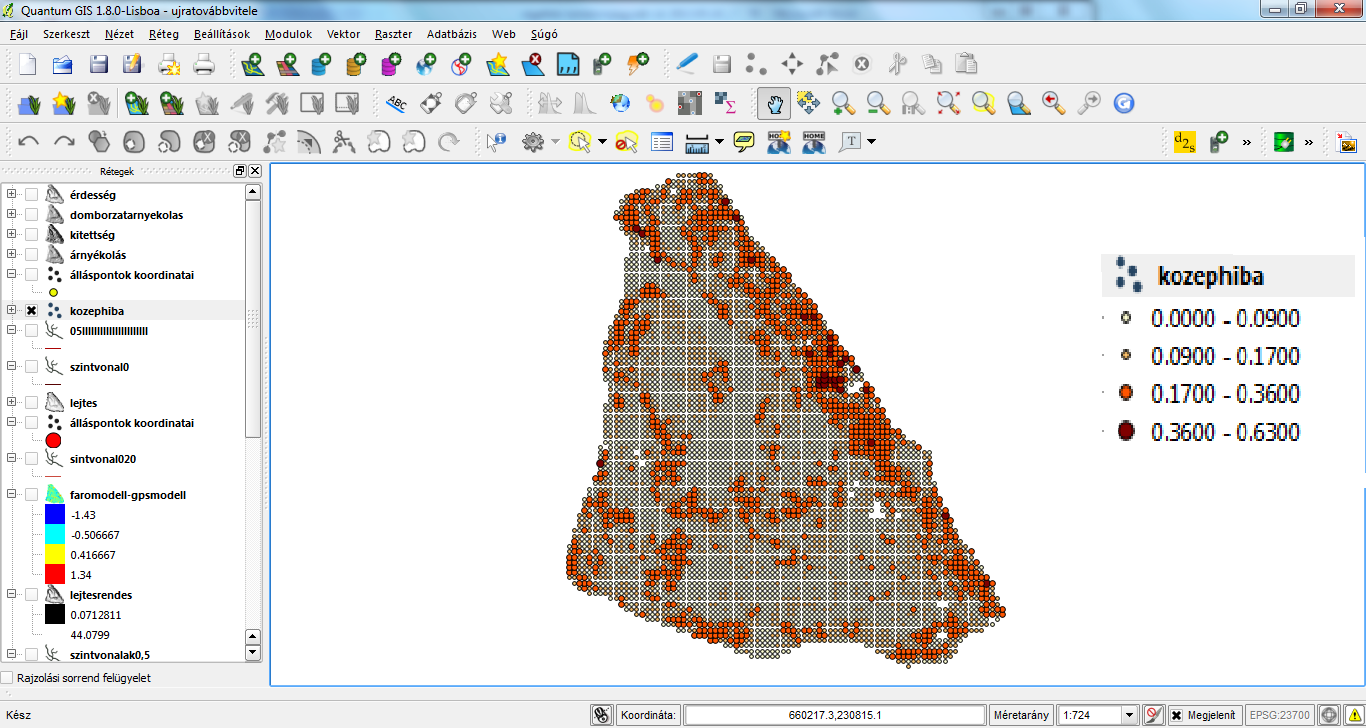Open project using the folder icon
This screenshot has height=728, width=1366.
point(62,65)
